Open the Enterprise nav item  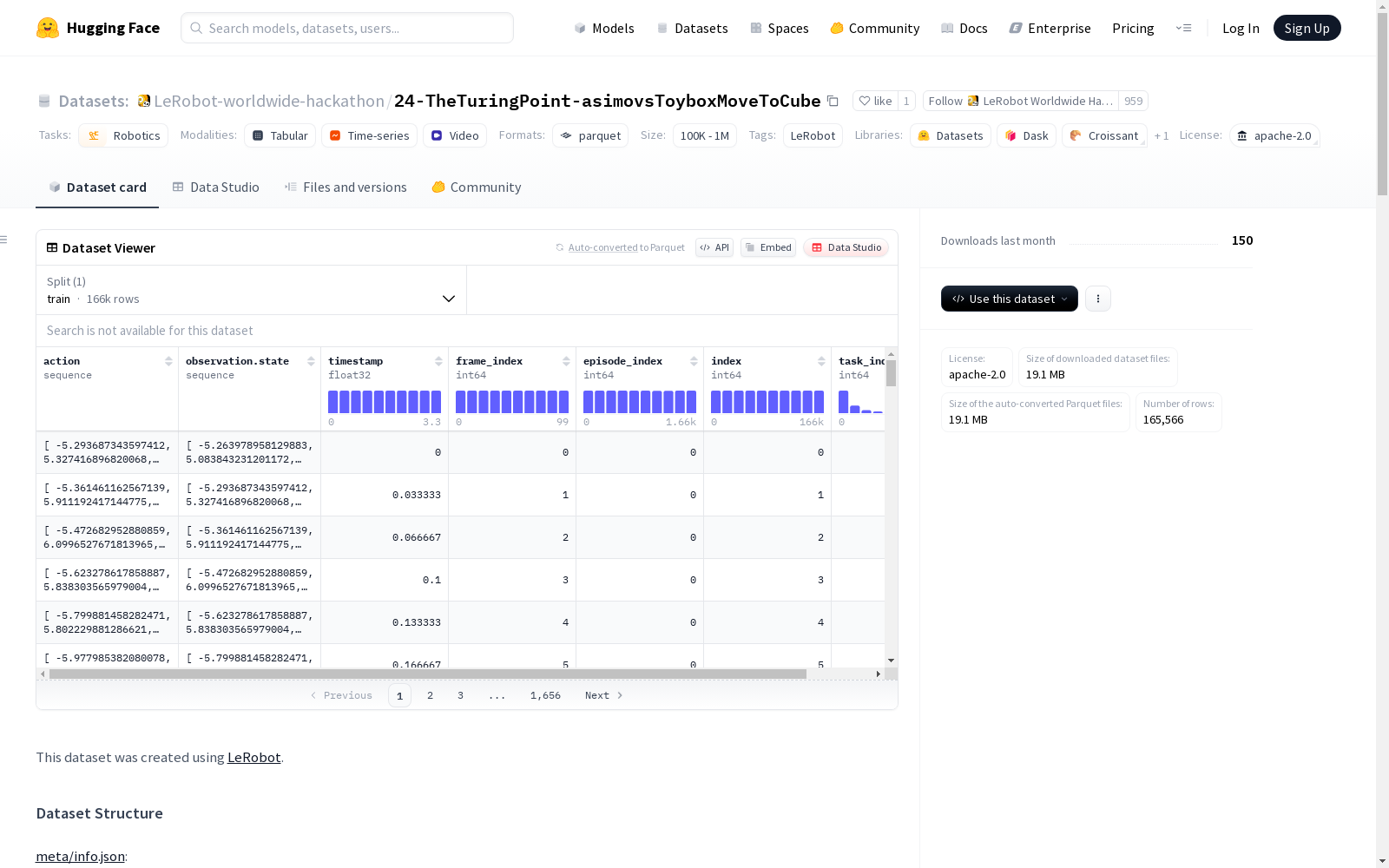point(1050,28)
